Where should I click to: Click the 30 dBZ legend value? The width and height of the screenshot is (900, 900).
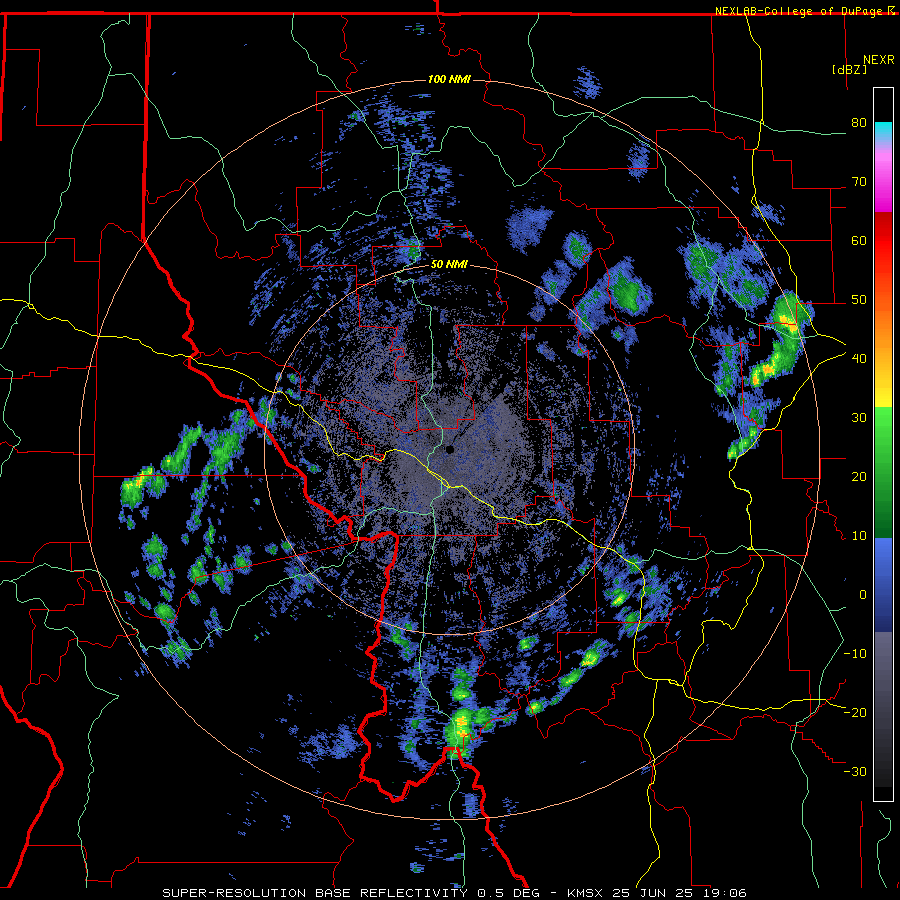(859, 418)
